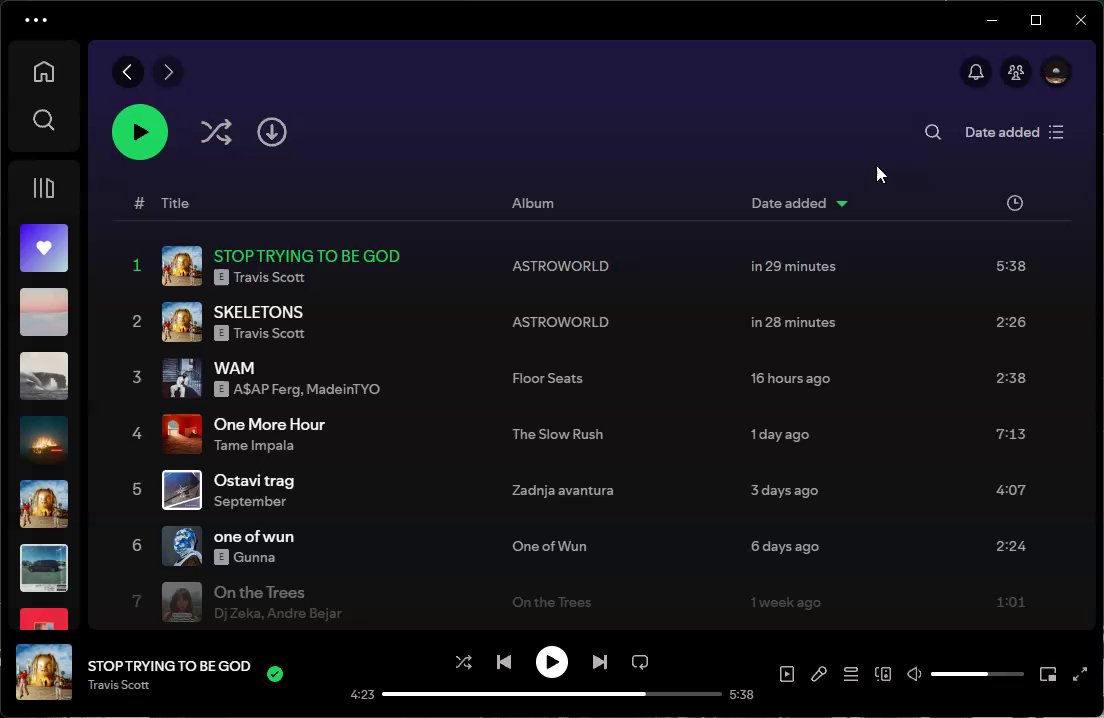
Task: Sort by the duration clock column
Action: coord(1015,203)
